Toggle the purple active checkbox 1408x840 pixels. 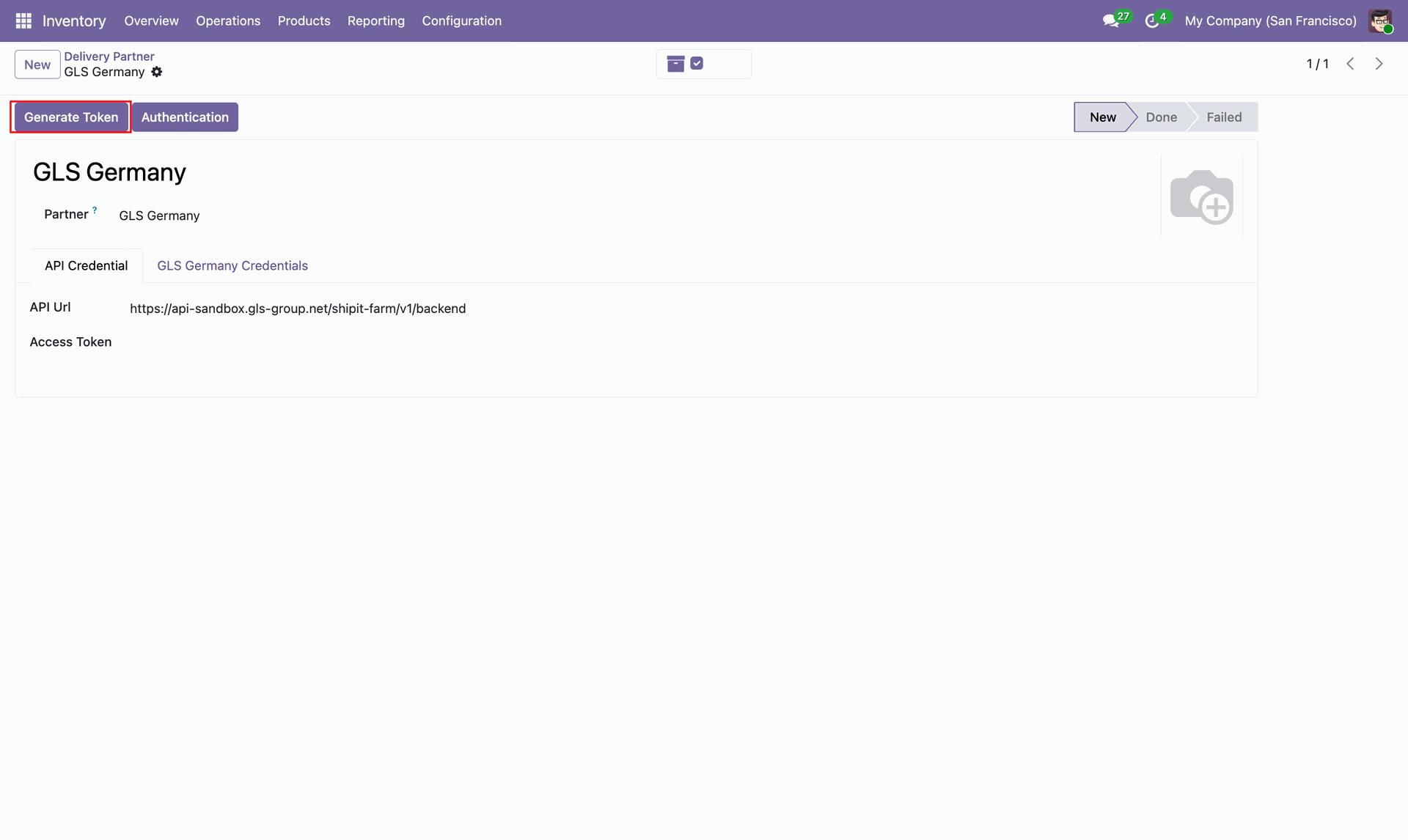(697, 64)
